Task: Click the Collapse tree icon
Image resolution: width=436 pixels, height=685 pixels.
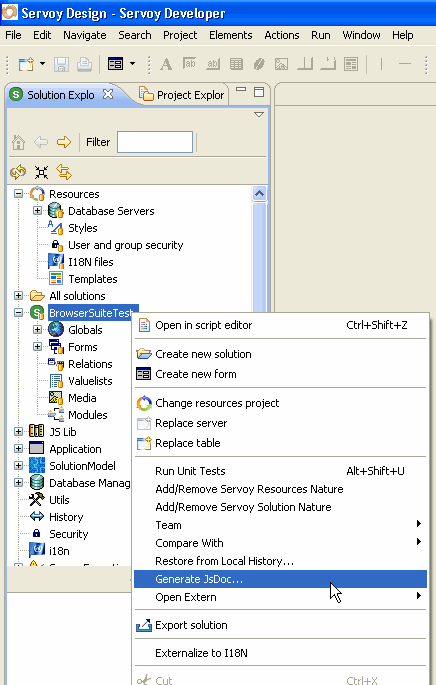Action: [x=41, y=173]
